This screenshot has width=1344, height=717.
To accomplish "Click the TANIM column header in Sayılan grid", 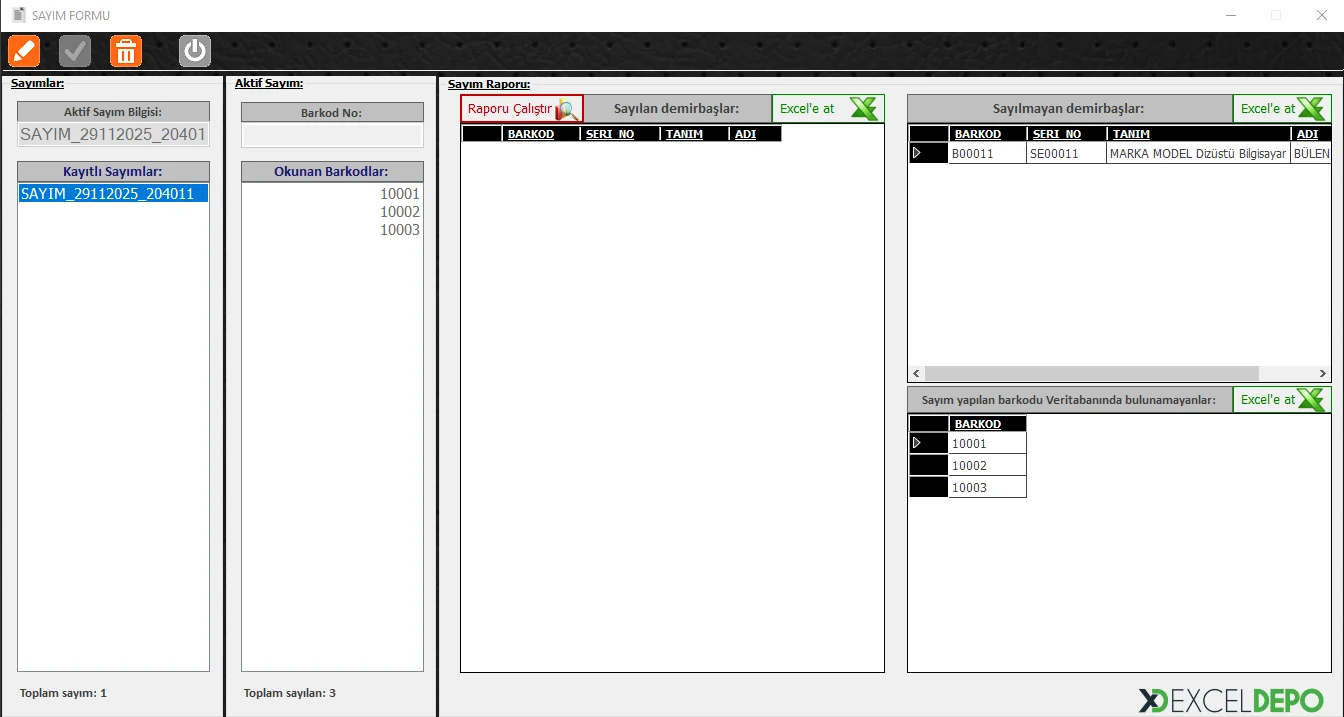I will [685, 134].
